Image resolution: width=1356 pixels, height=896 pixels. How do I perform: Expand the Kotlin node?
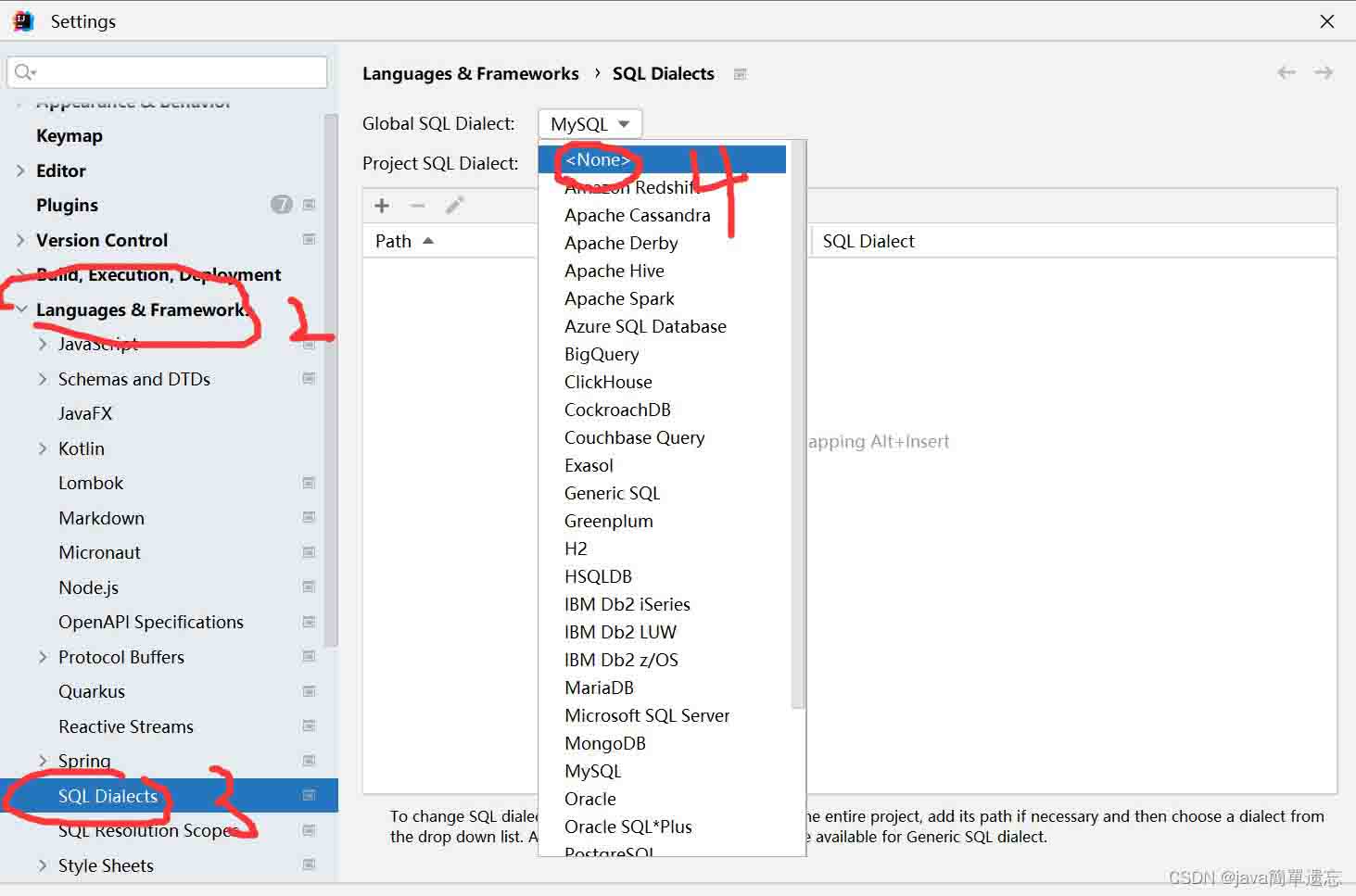43,448
